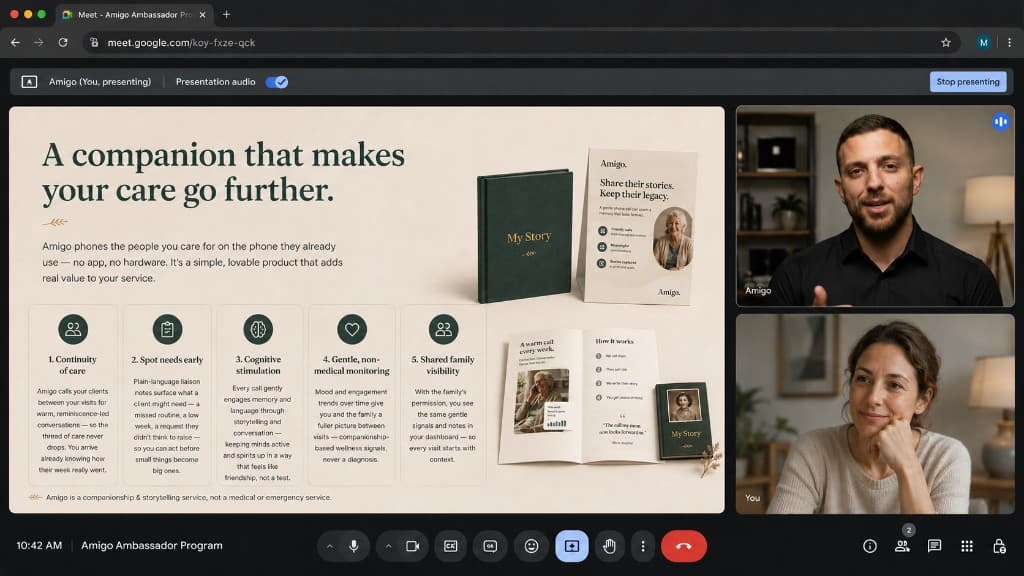Go forward in browser
This screenshot has width=1024, height=576.
39,42
